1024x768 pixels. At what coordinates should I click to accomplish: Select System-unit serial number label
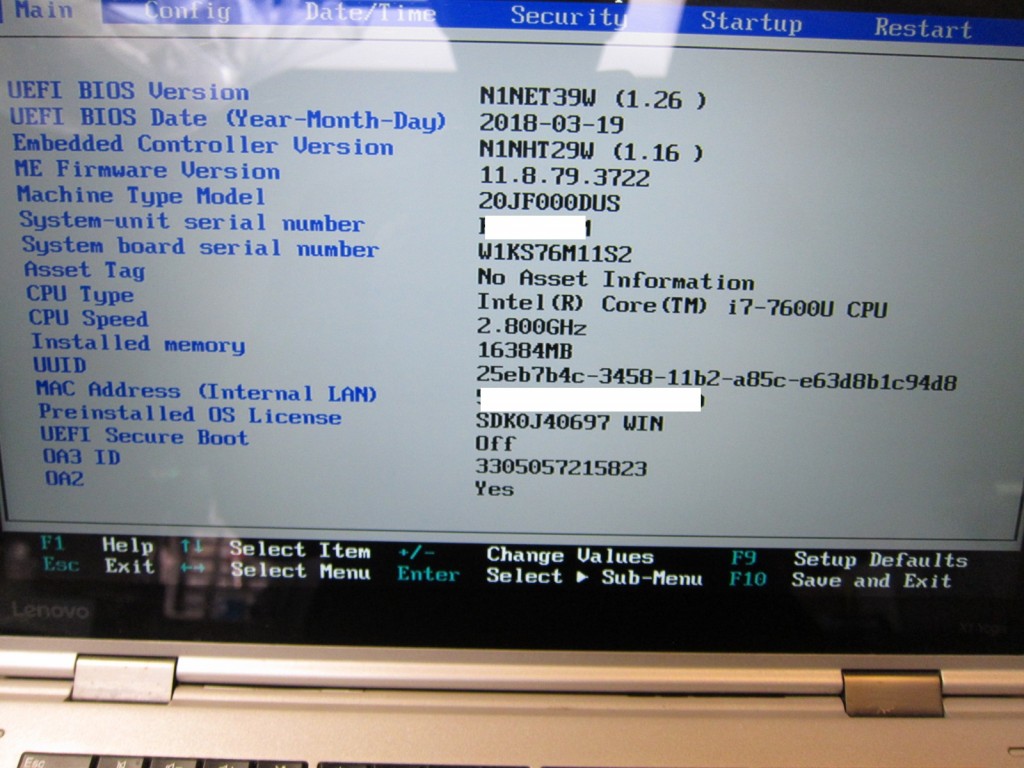192,221
